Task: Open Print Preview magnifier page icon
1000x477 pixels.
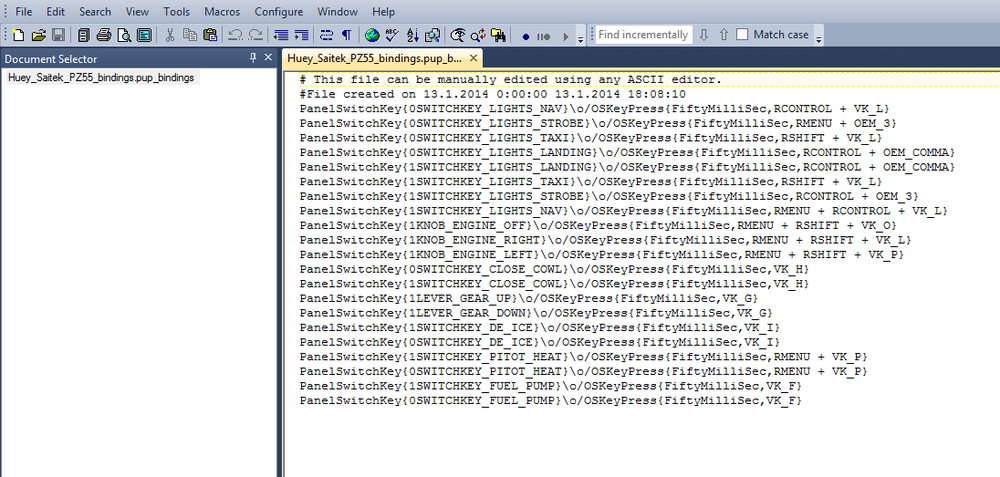Action: coord(124,35)
